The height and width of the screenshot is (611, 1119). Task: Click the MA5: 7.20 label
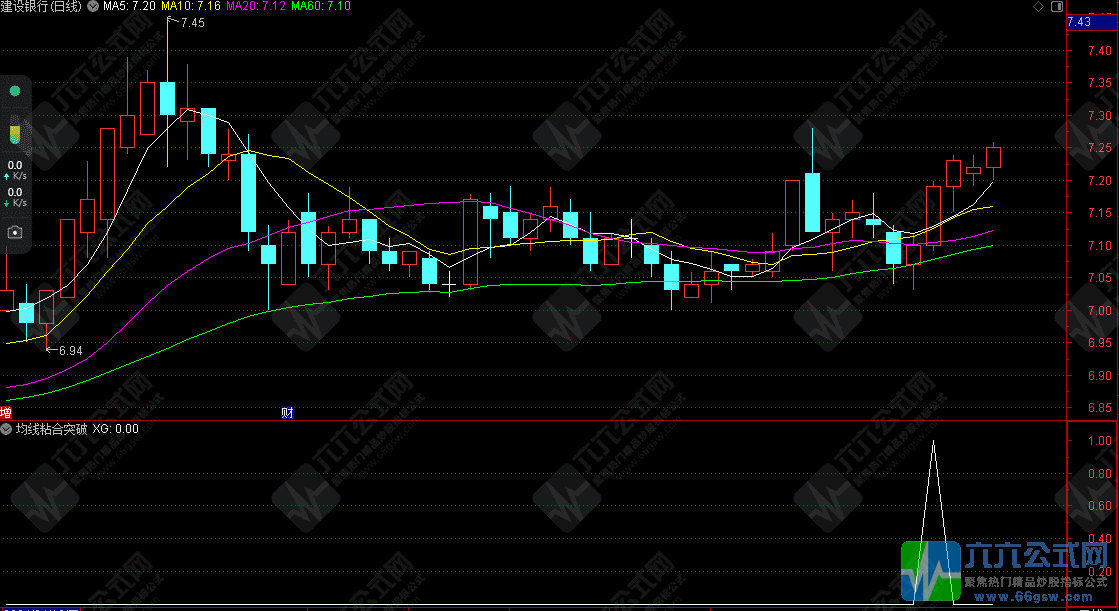point(129,6)
